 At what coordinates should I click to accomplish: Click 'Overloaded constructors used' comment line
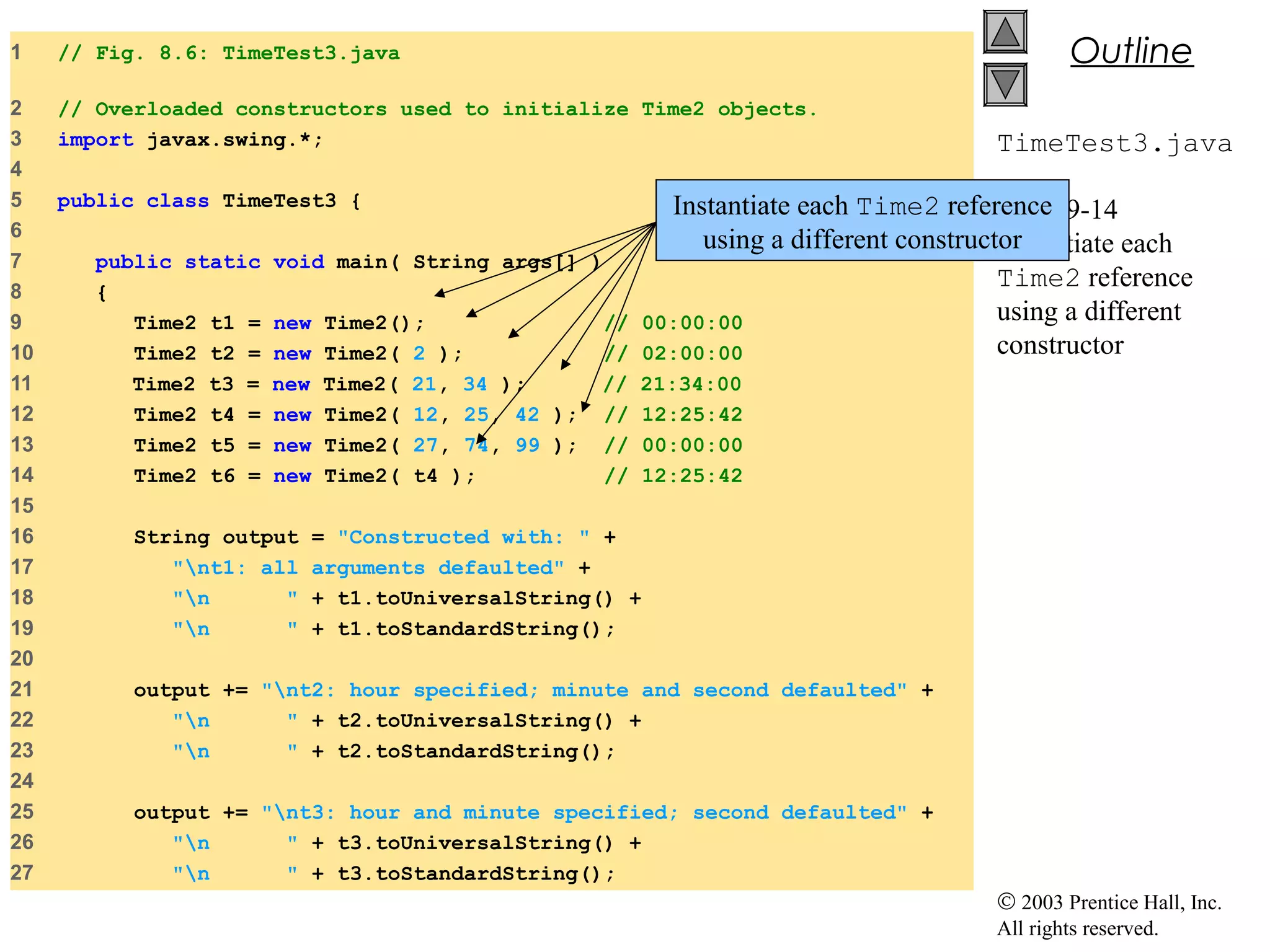pos(438,110)
